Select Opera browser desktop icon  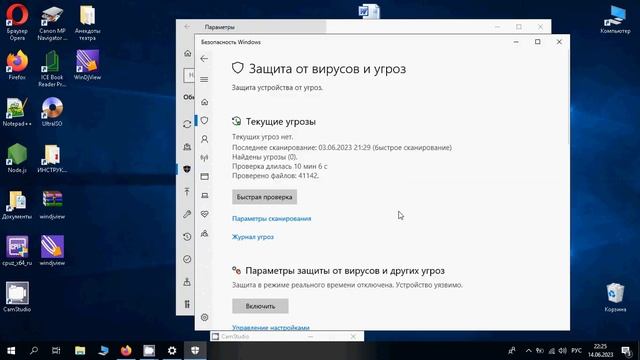click(17, 22)
